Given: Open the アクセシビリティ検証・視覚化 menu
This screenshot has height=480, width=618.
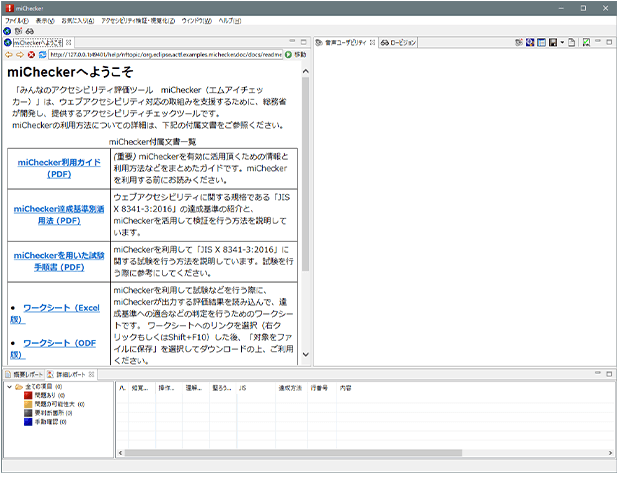Looking at the screenshot, I should pos(138,20).
